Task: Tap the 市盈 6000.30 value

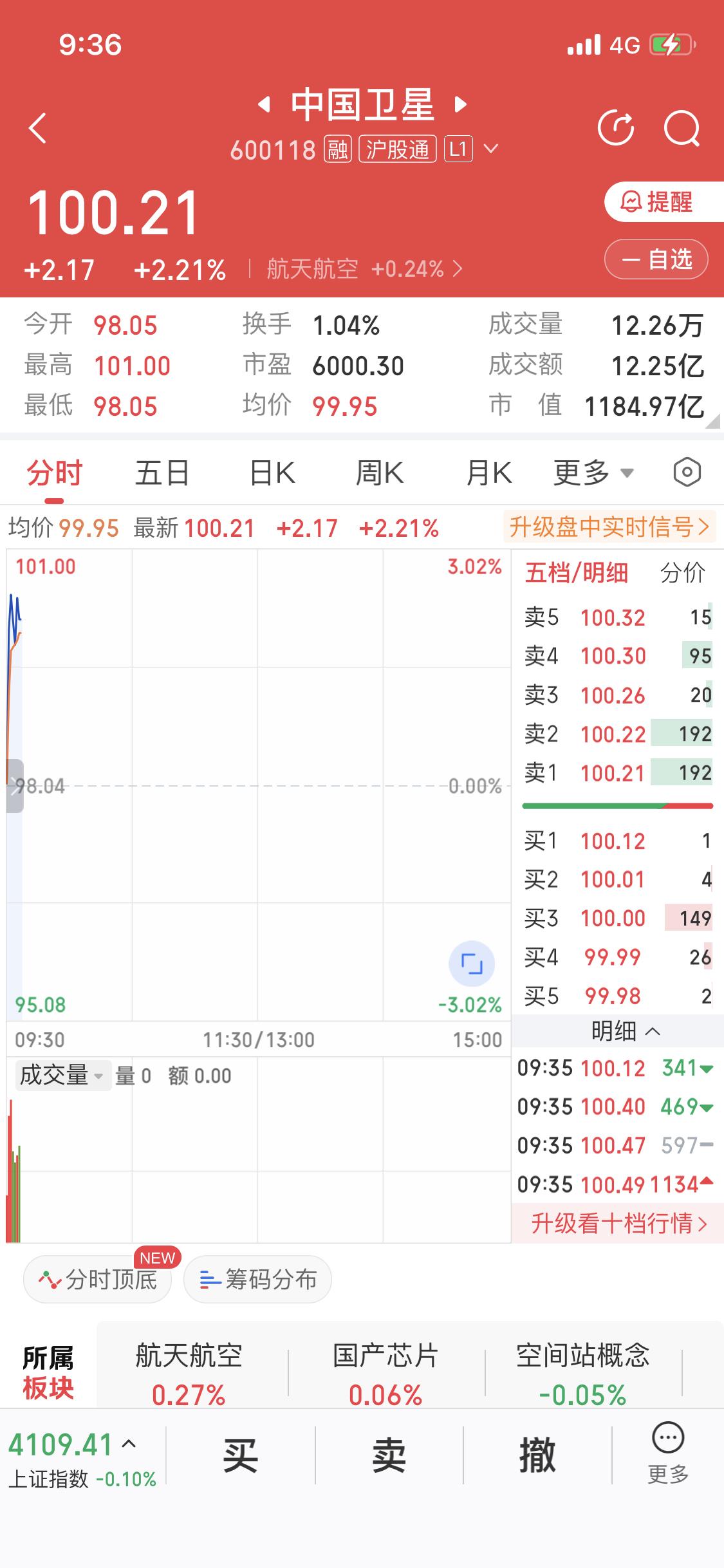Action: point(358,366)
